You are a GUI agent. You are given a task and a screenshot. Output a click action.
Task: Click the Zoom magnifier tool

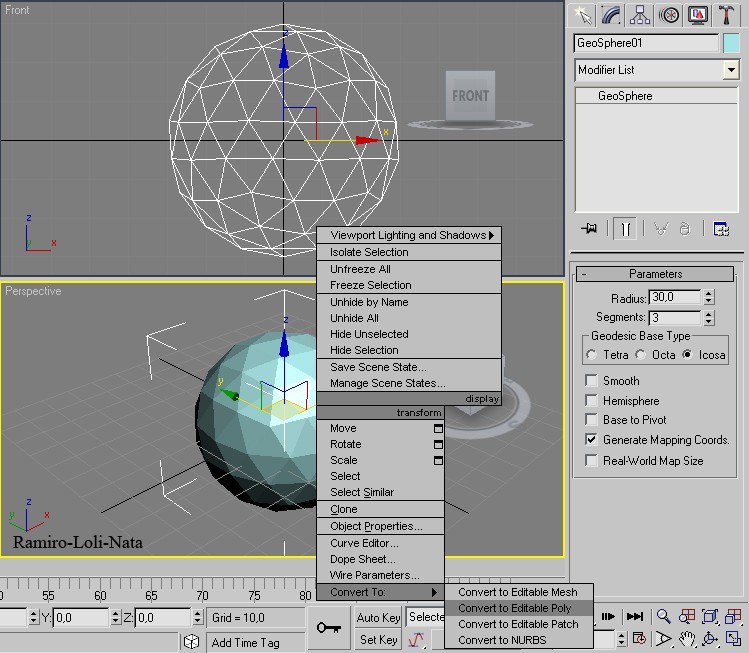(663, 616)
